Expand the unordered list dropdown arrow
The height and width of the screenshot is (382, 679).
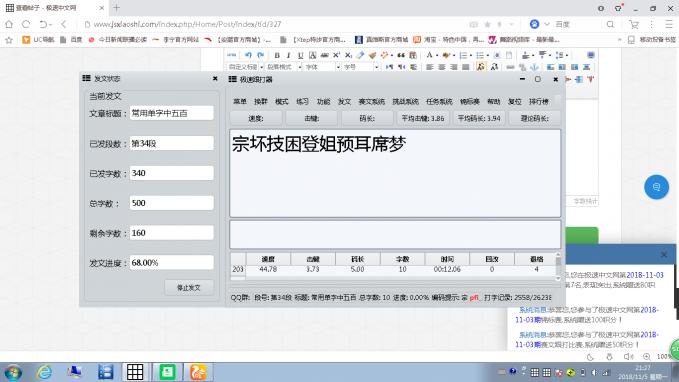click(488, 55)
